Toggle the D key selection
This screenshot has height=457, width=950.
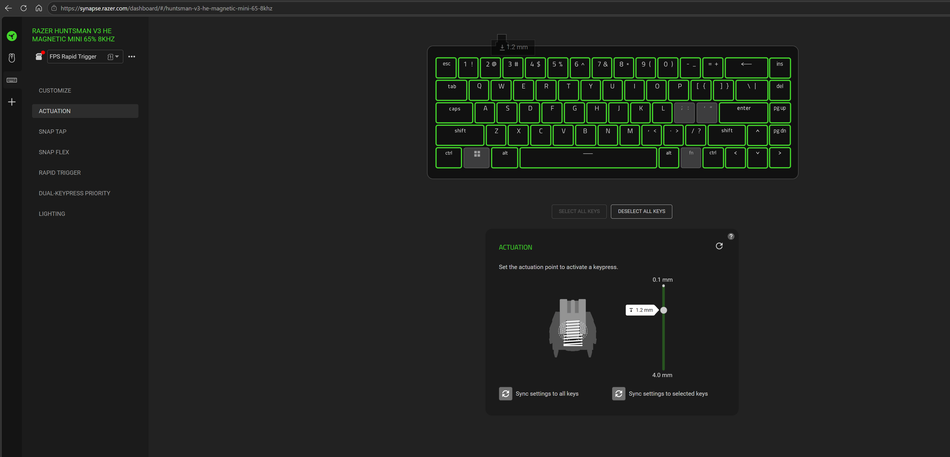(530, 113)
